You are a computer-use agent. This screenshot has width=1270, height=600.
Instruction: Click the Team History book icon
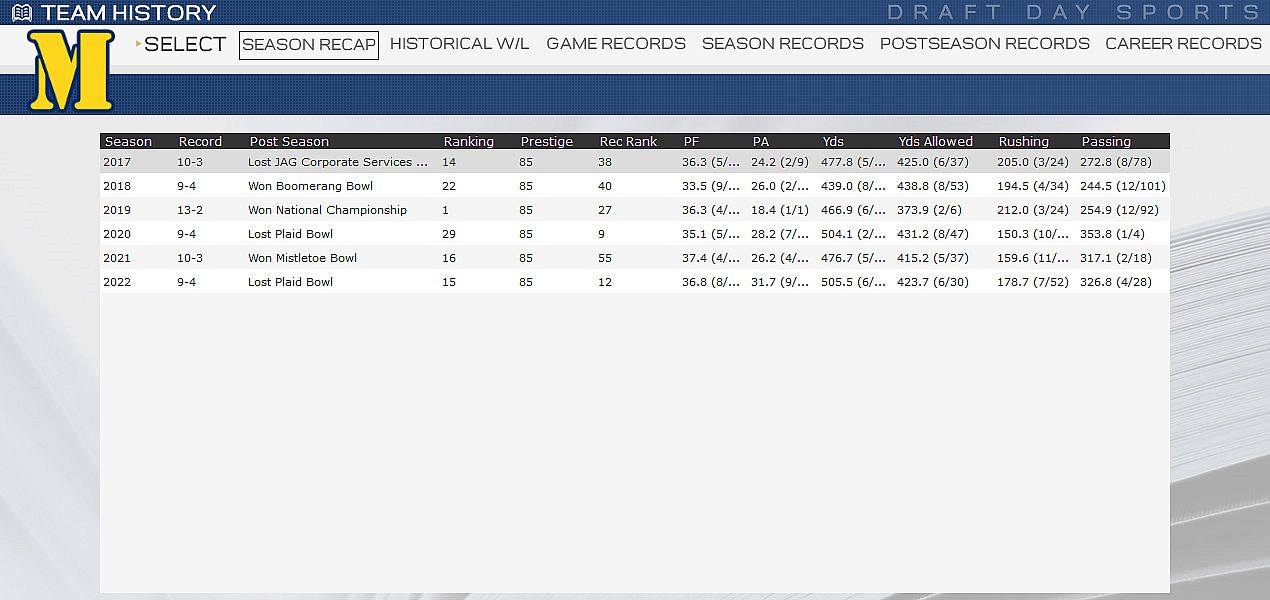tap(22, 13)
